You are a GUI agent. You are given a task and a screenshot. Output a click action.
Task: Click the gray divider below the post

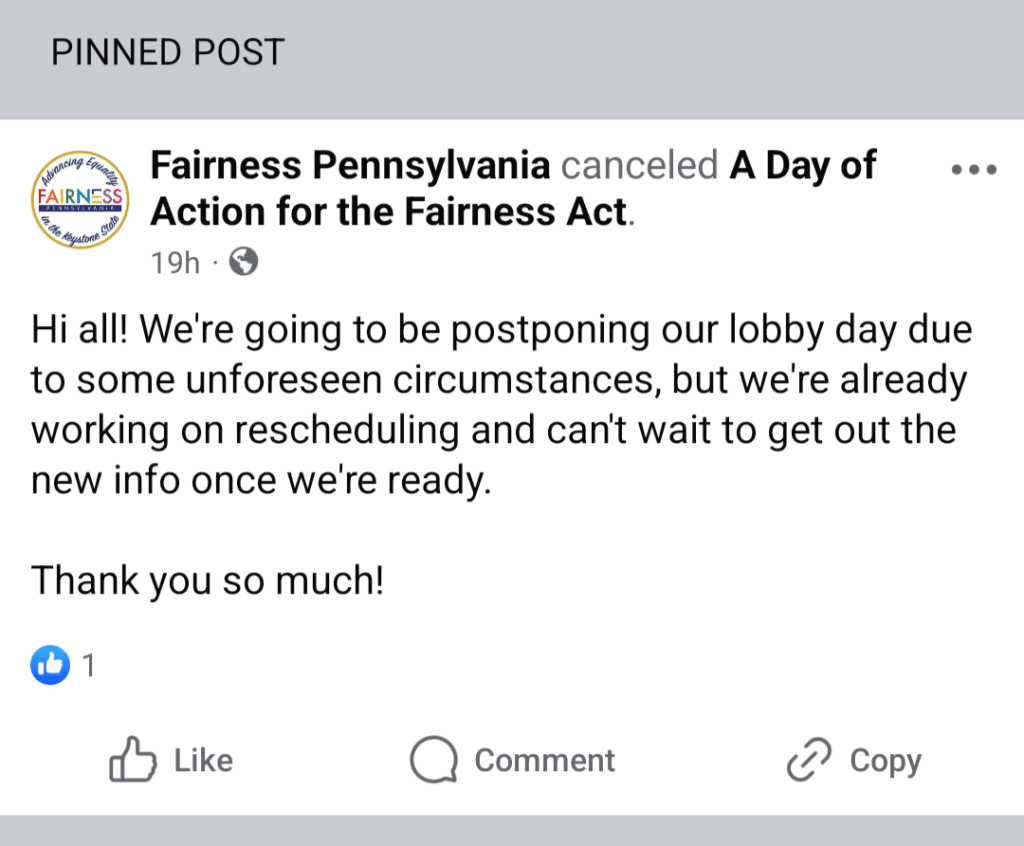512,830
